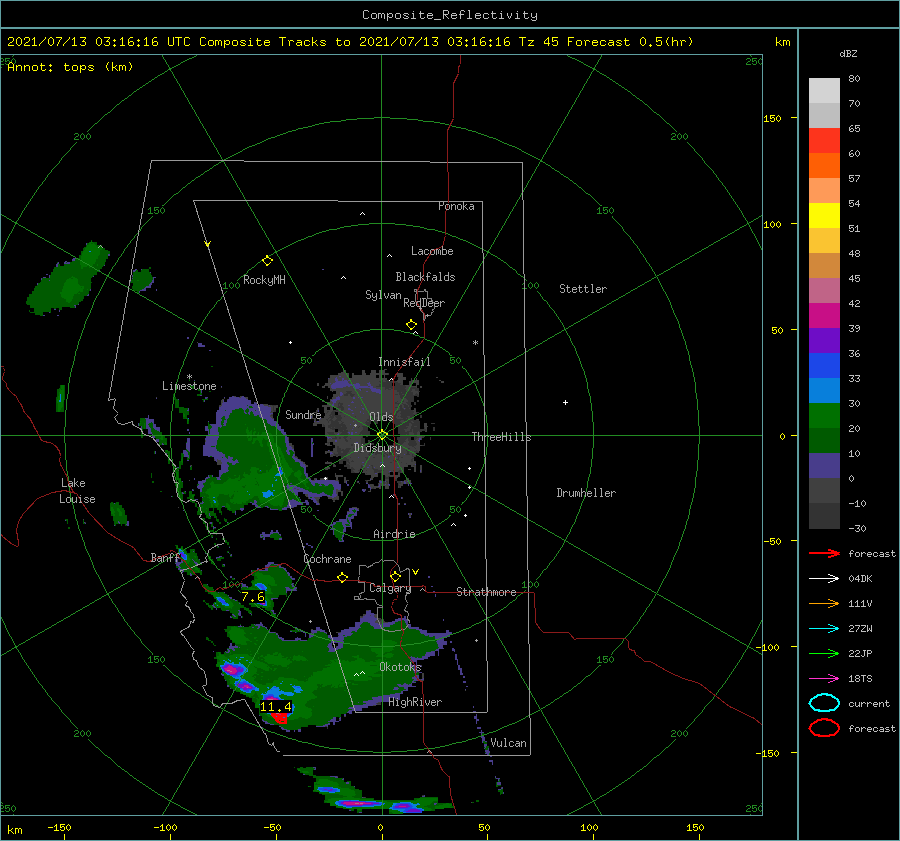Pick the yellow 54-51 dBZ swatch
The height and width of the screenshot is (841, 900).
coord(824,216)
